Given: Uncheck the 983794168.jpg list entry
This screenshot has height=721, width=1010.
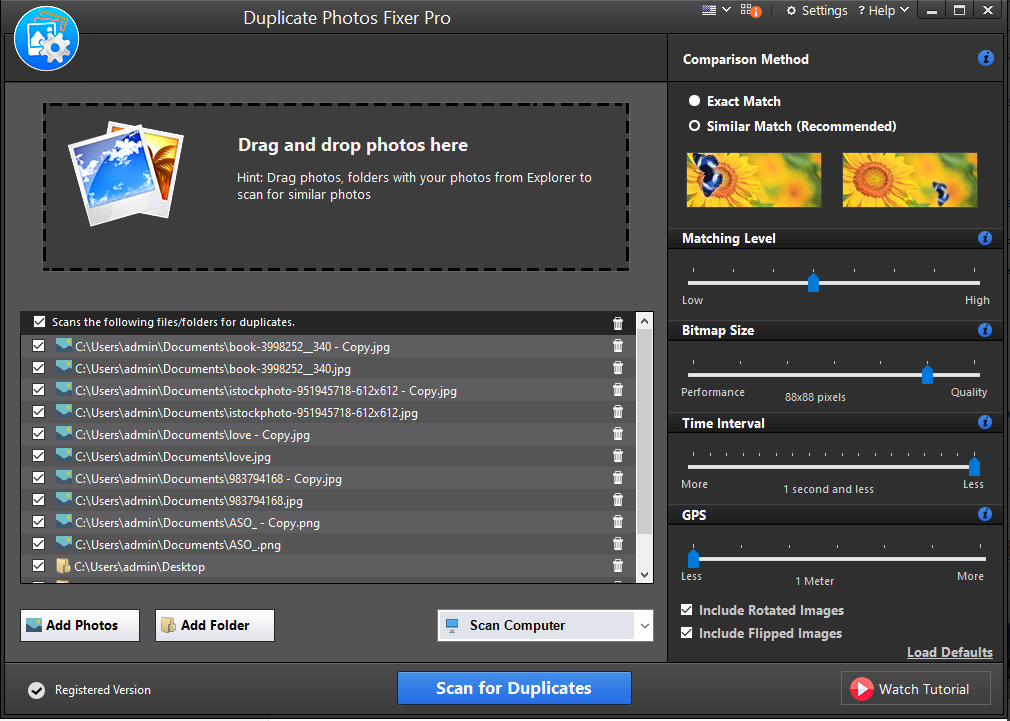Looking at the screenshot, I should pos(38,499).
